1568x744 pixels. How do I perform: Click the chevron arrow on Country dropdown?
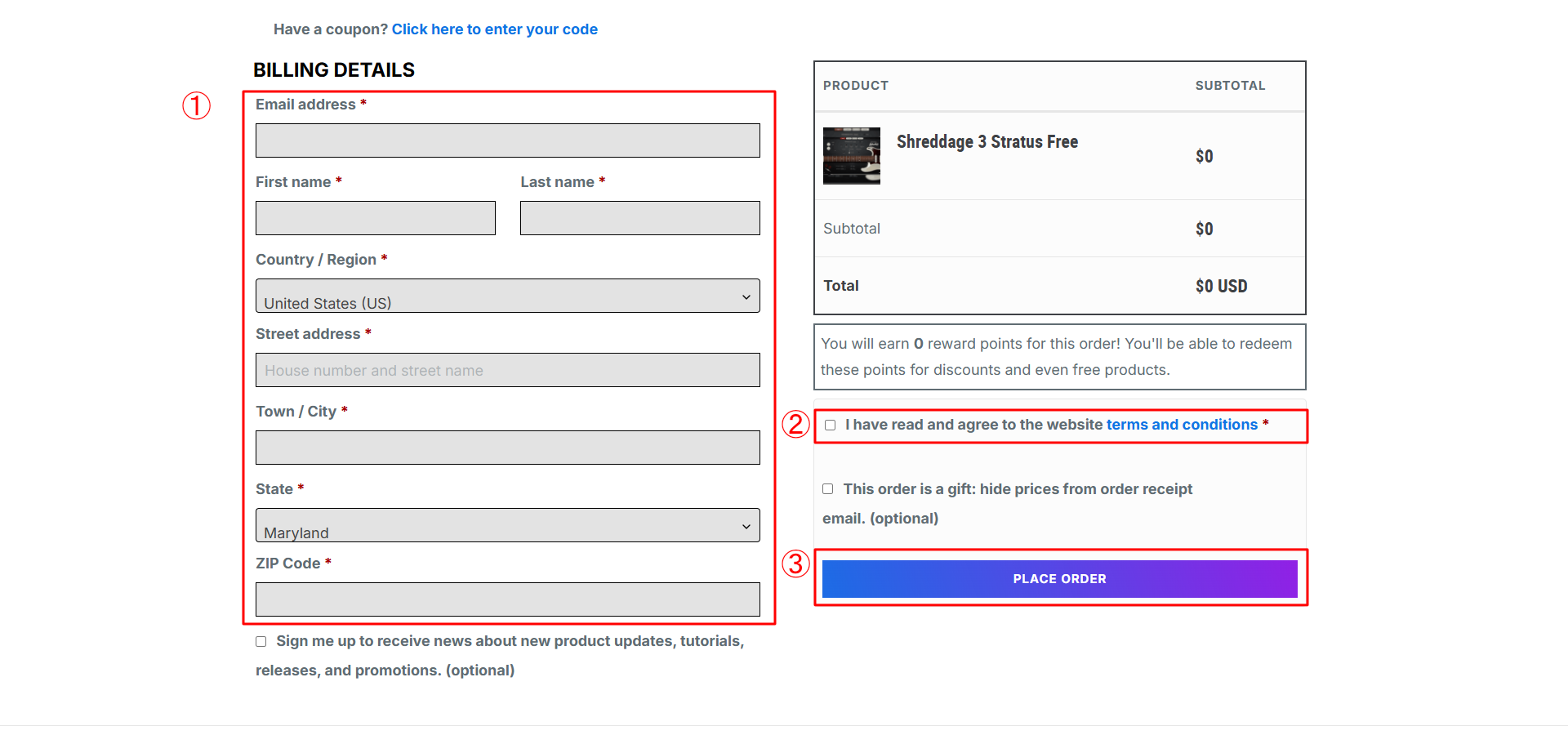(746, 296)
